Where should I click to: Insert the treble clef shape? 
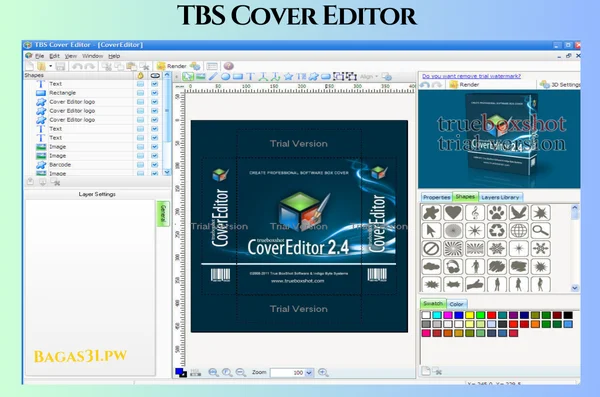point(475,212)
